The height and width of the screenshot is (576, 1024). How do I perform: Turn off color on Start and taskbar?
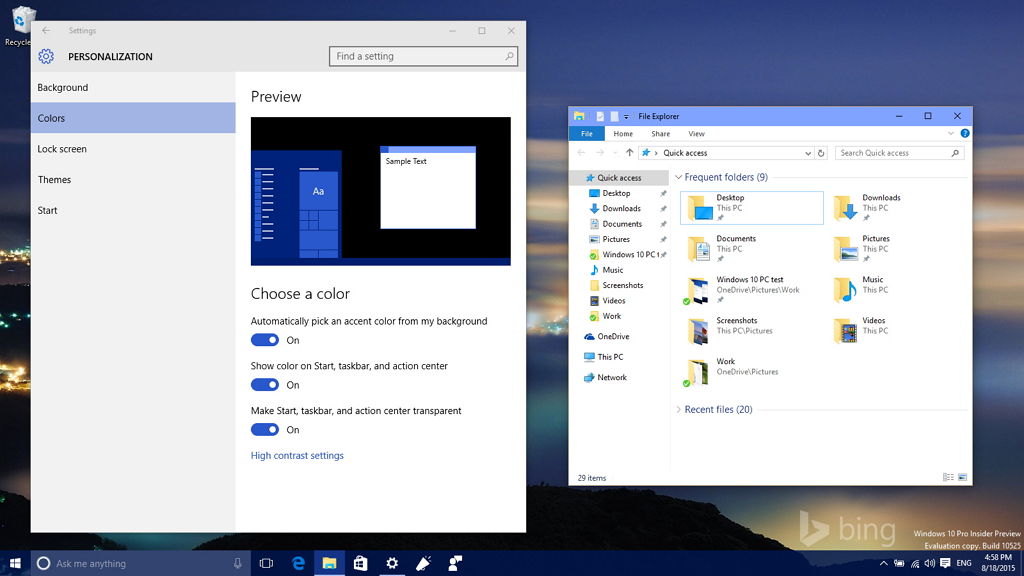pos(263,384)
